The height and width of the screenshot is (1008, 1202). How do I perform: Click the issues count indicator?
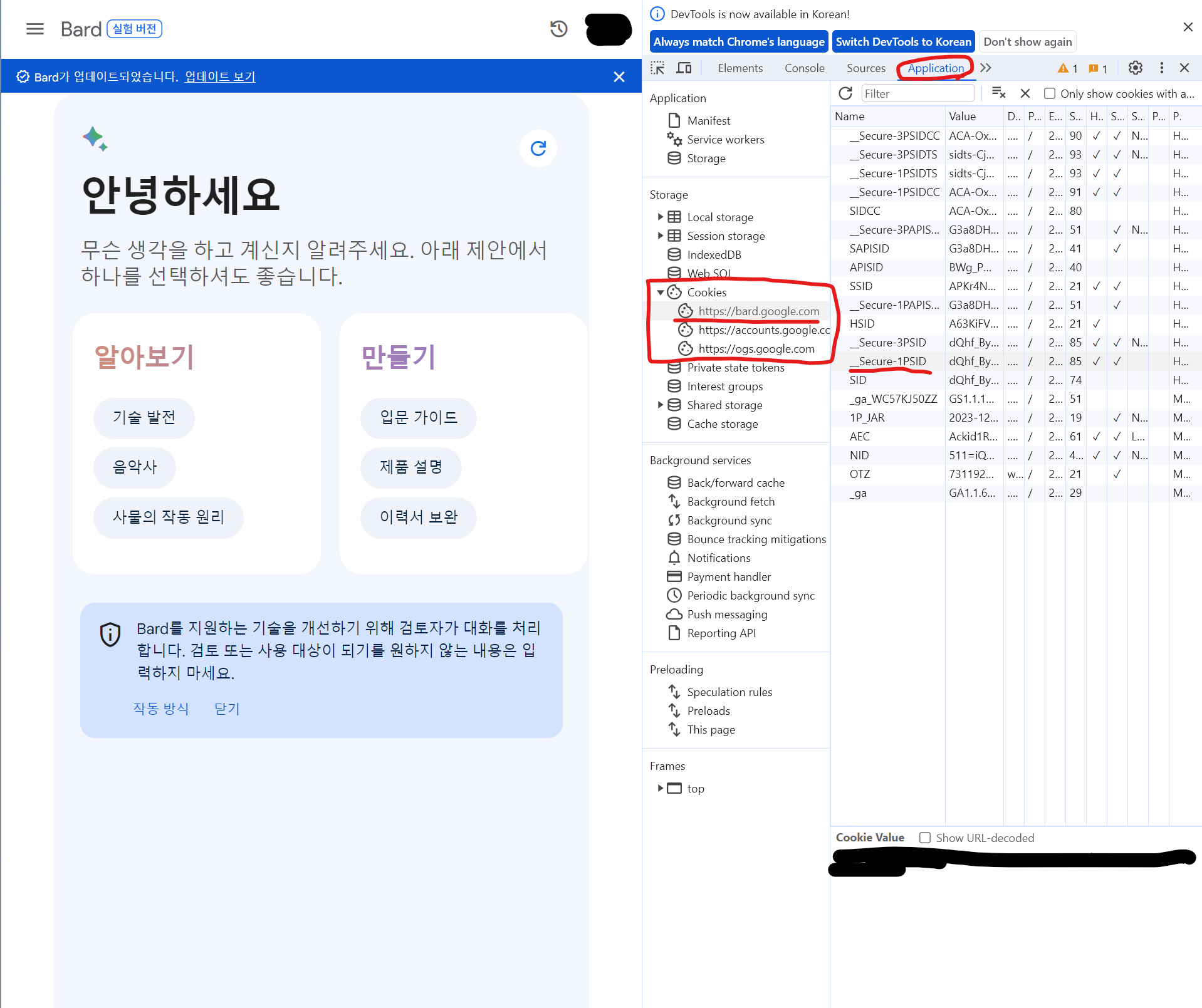(x=1098, y=68)
